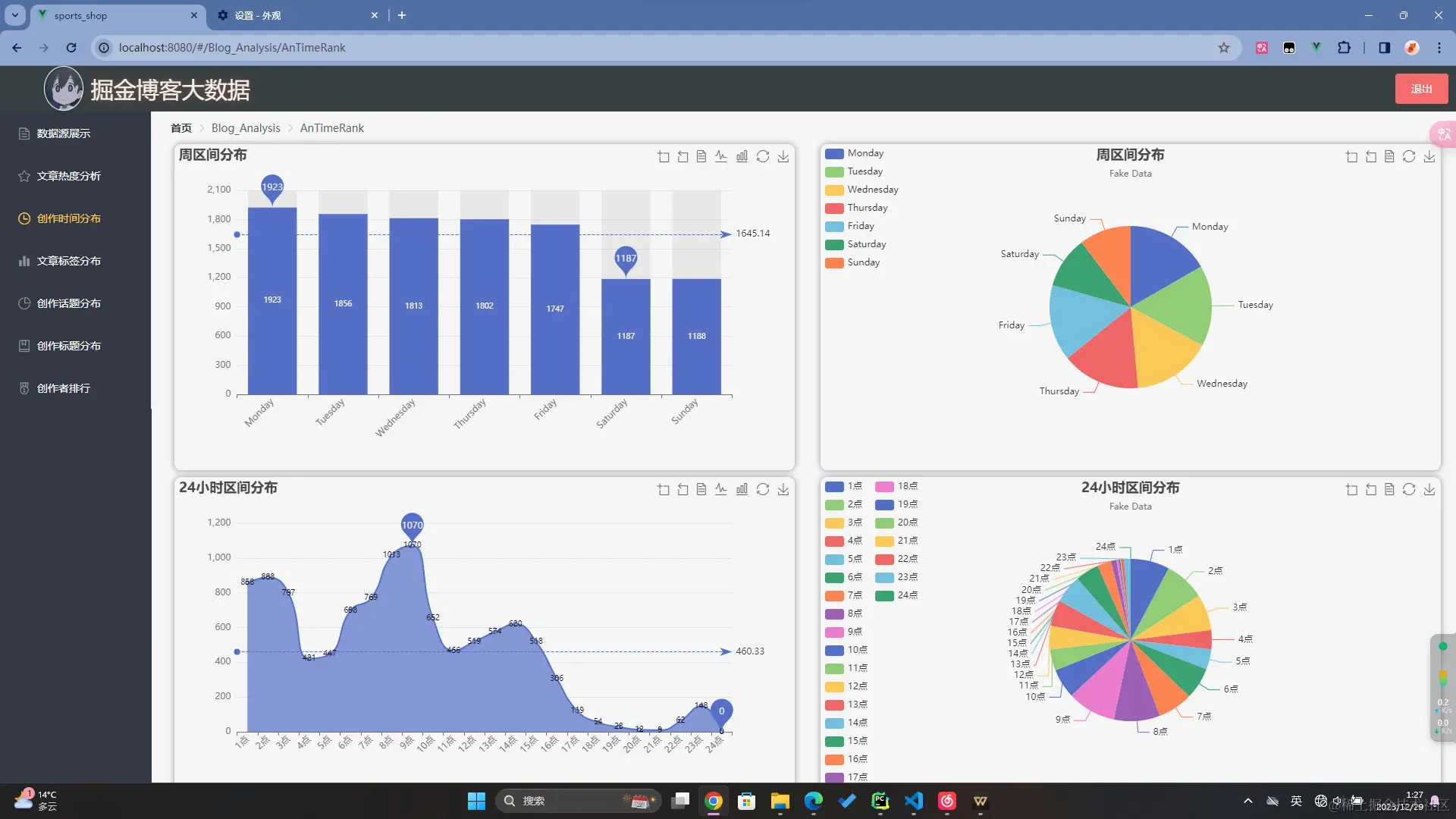Restore the weekly bar chart view
1456x819 pixels.
click(763, 156)
